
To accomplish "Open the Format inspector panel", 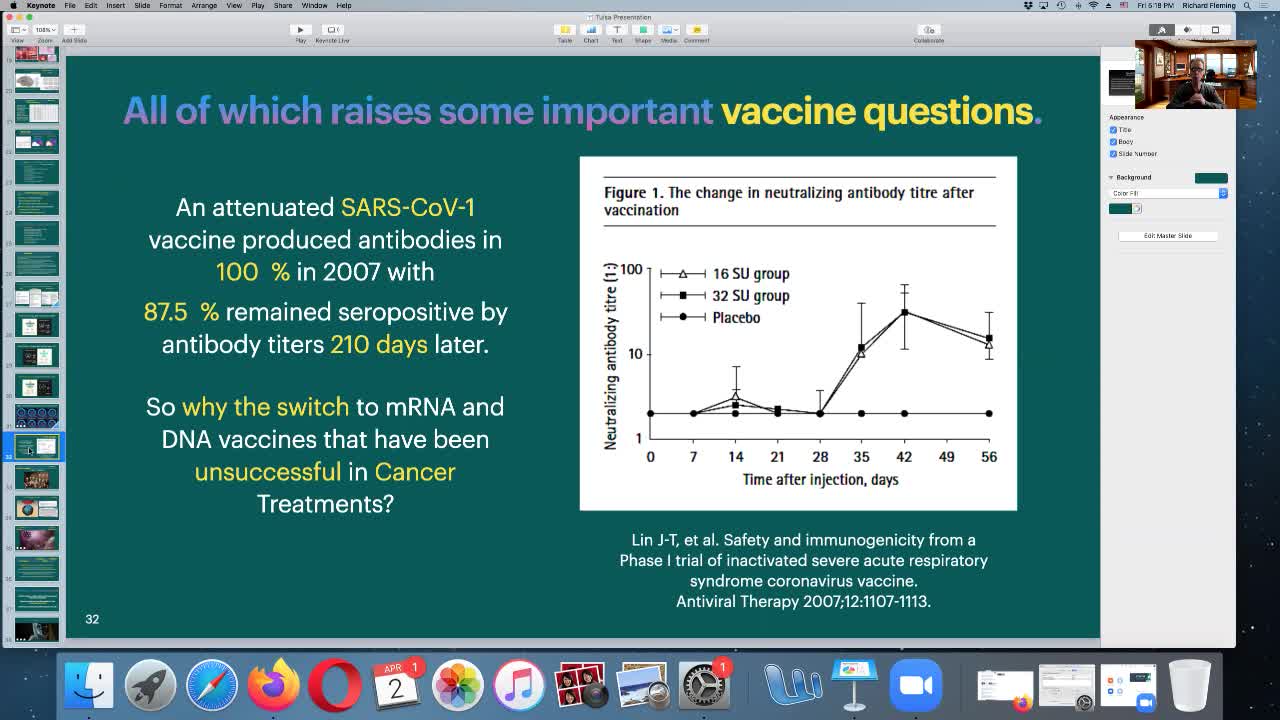I will 1161,30.
